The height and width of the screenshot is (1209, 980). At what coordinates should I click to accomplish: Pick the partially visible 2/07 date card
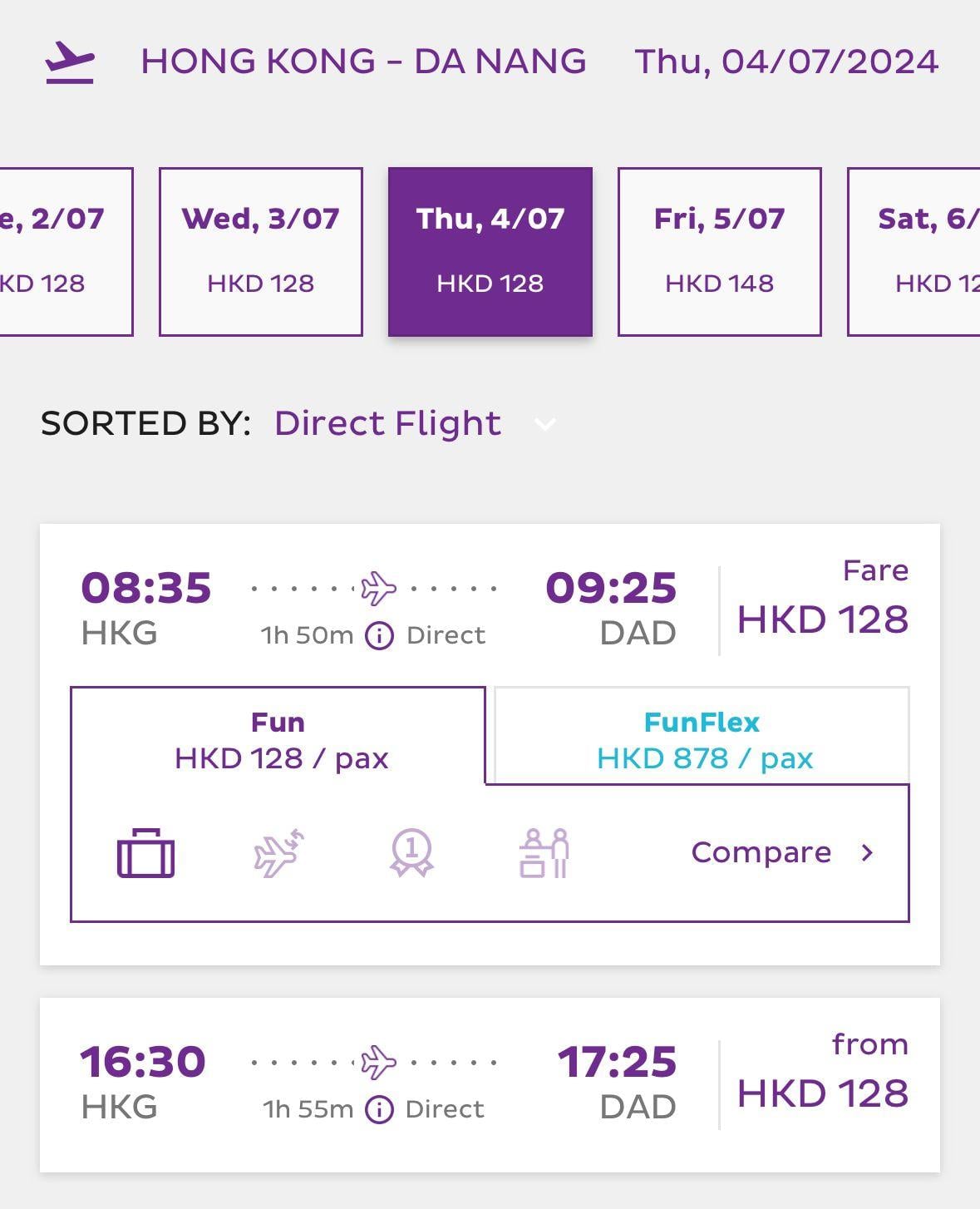(65, 251)
